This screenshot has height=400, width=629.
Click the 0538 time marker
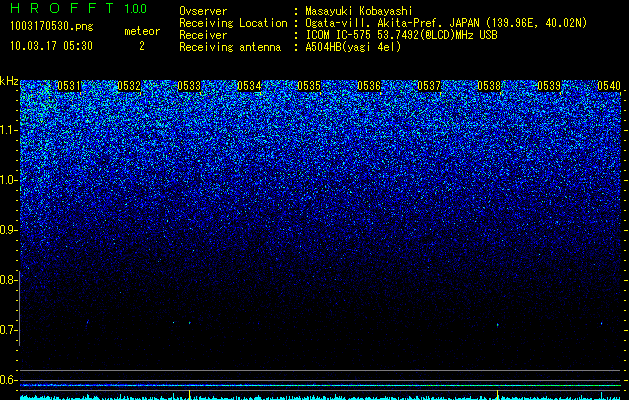click(x=489, y=86)
